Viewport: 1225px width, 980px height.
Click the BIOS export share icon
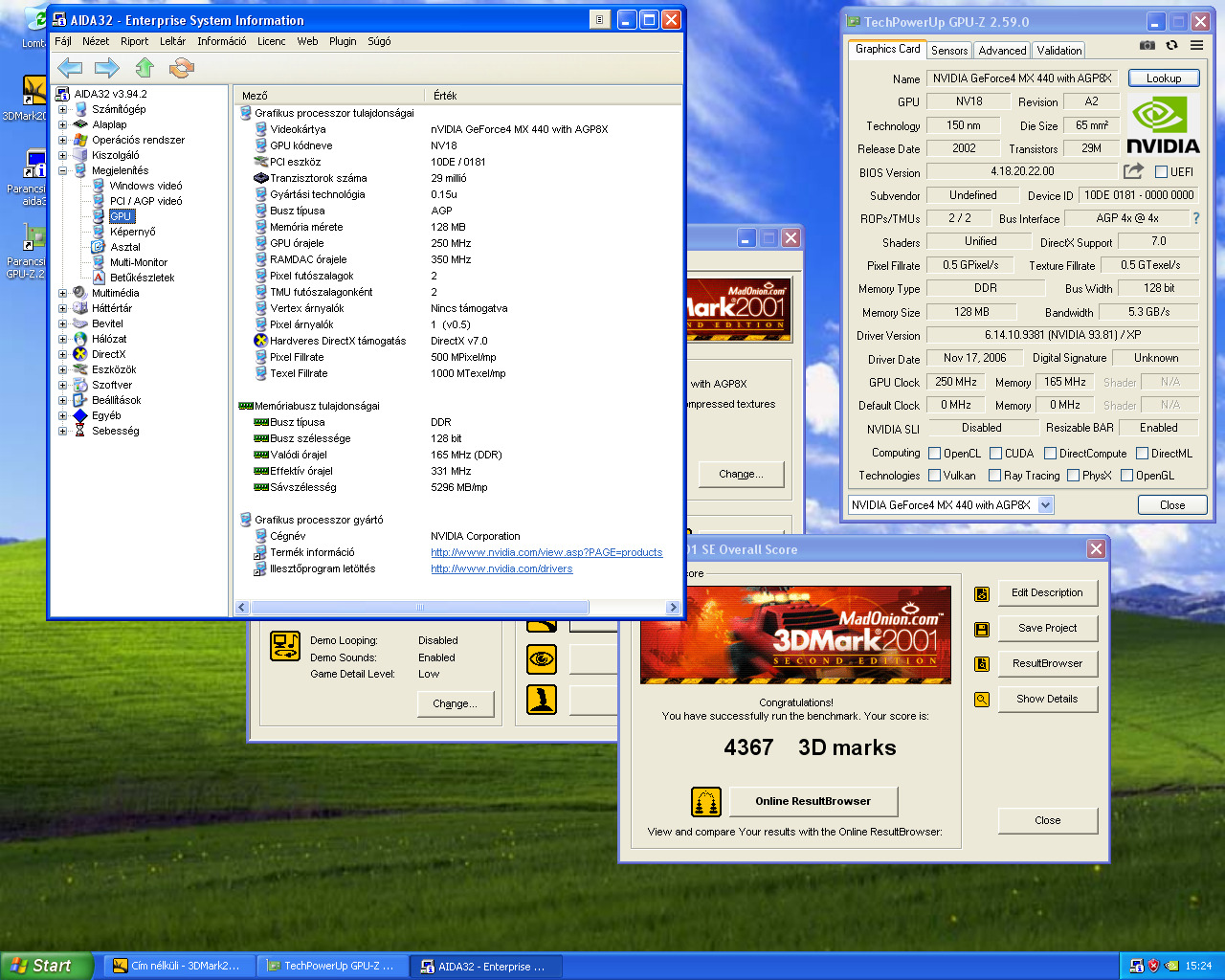click(1133, 171)
